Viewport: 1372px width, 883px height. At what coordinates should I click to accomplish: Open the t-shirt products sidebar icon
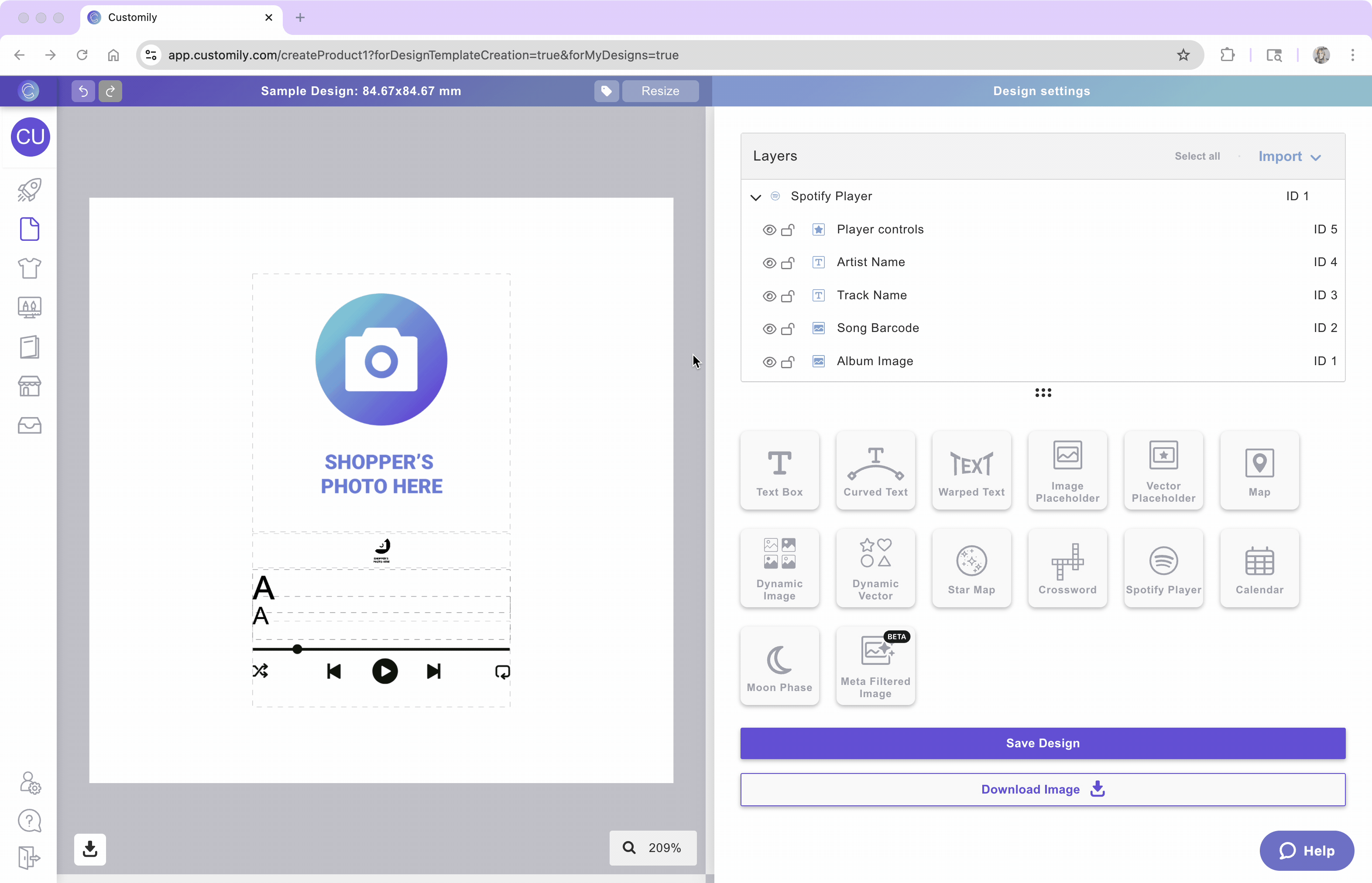(x=29, y=268)
